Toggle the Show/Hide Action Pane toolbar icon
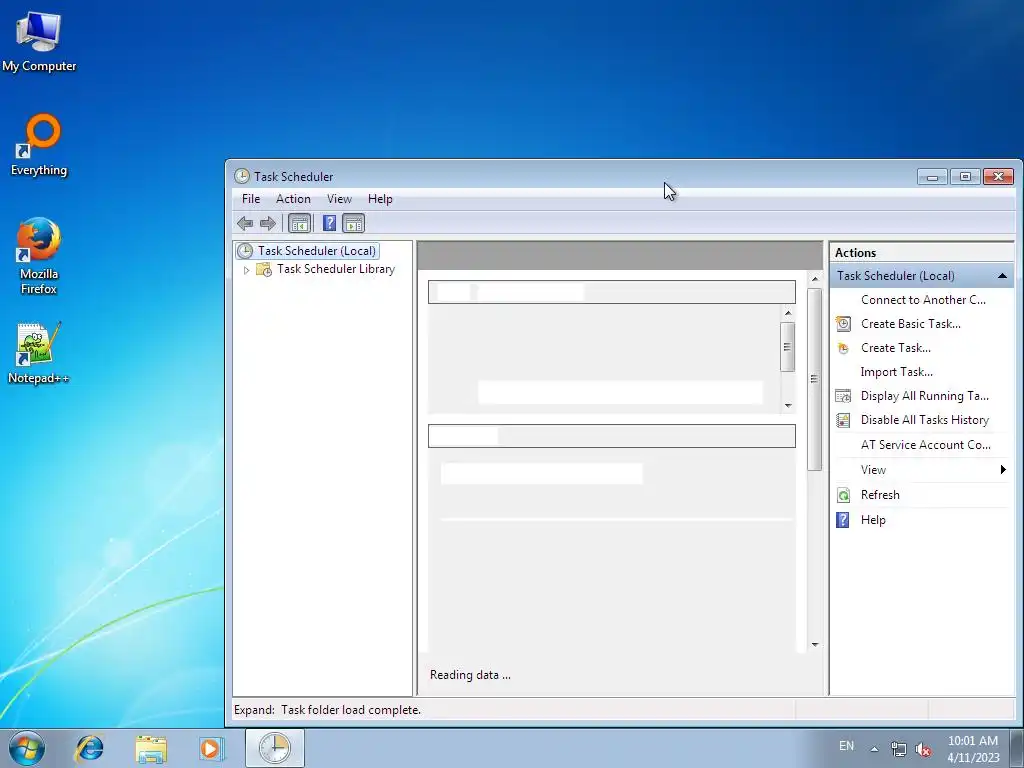Screen dimensions: 1024x768 pyautogui.click(x=353, y=223)
